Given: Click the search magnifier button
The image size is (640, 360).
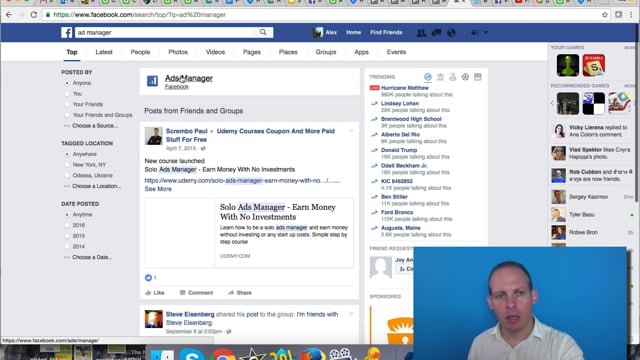Looking at the screenshot, I should point(263,32).
